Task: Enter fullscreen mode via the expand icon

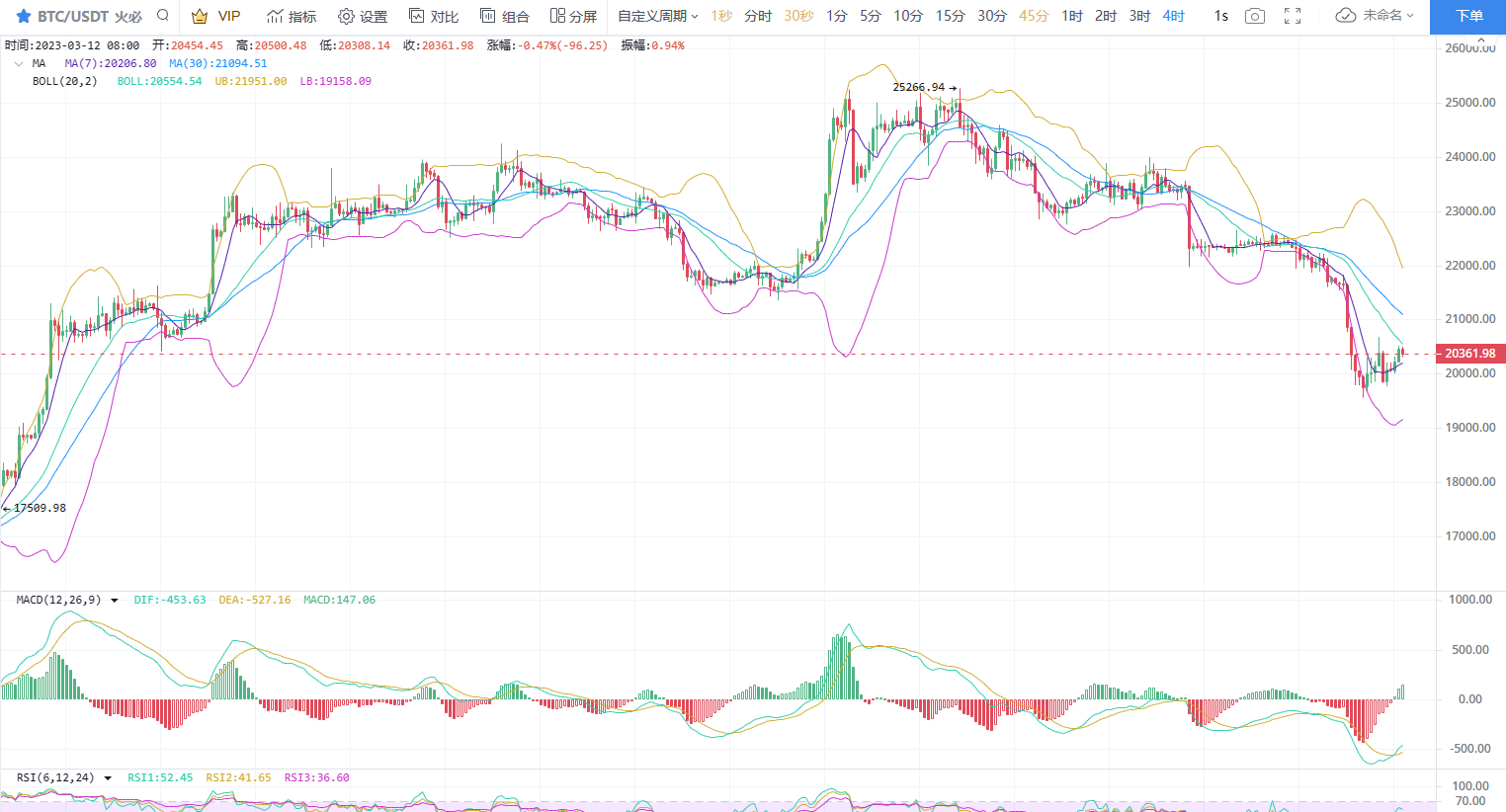Action: click(1293, 16)
